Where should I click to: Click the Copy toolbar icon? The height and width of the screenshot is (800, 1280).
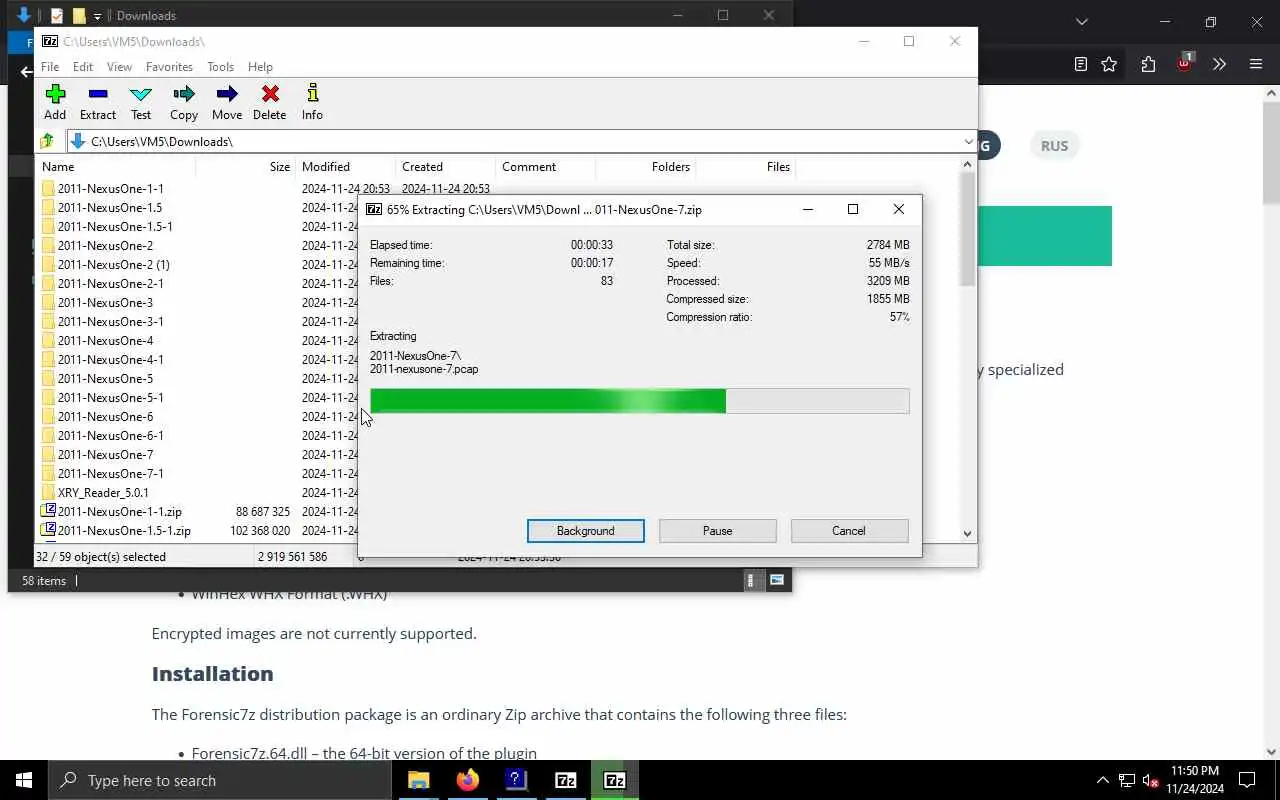(184, 102)
